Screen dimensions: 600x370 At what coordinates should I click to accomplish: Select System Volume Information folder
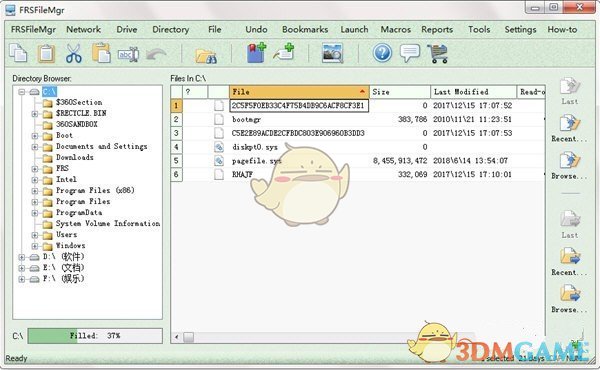pyautogui.click(x=108, y=223)
